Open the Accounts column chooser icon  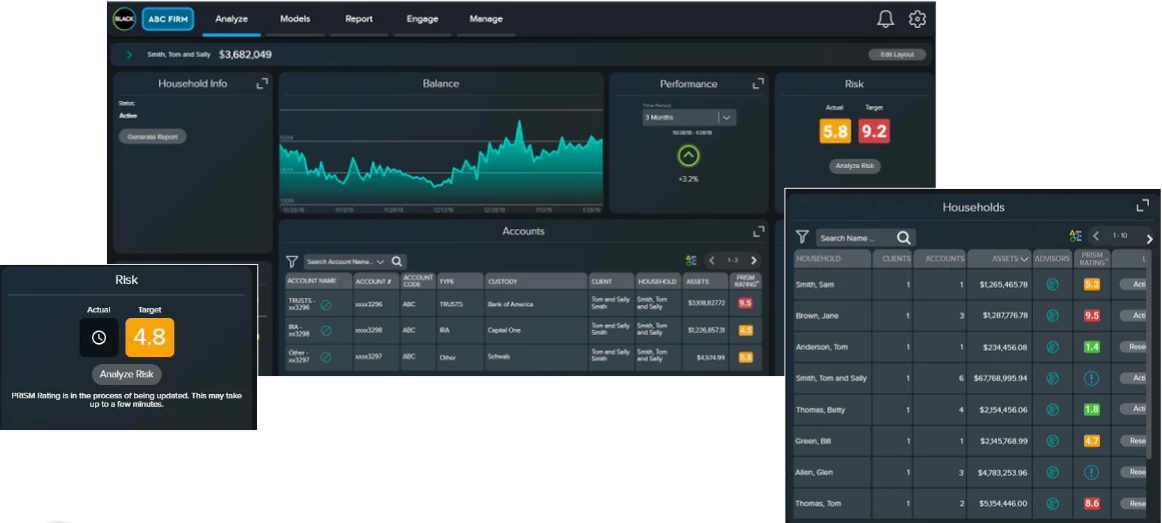click(691, 261)
